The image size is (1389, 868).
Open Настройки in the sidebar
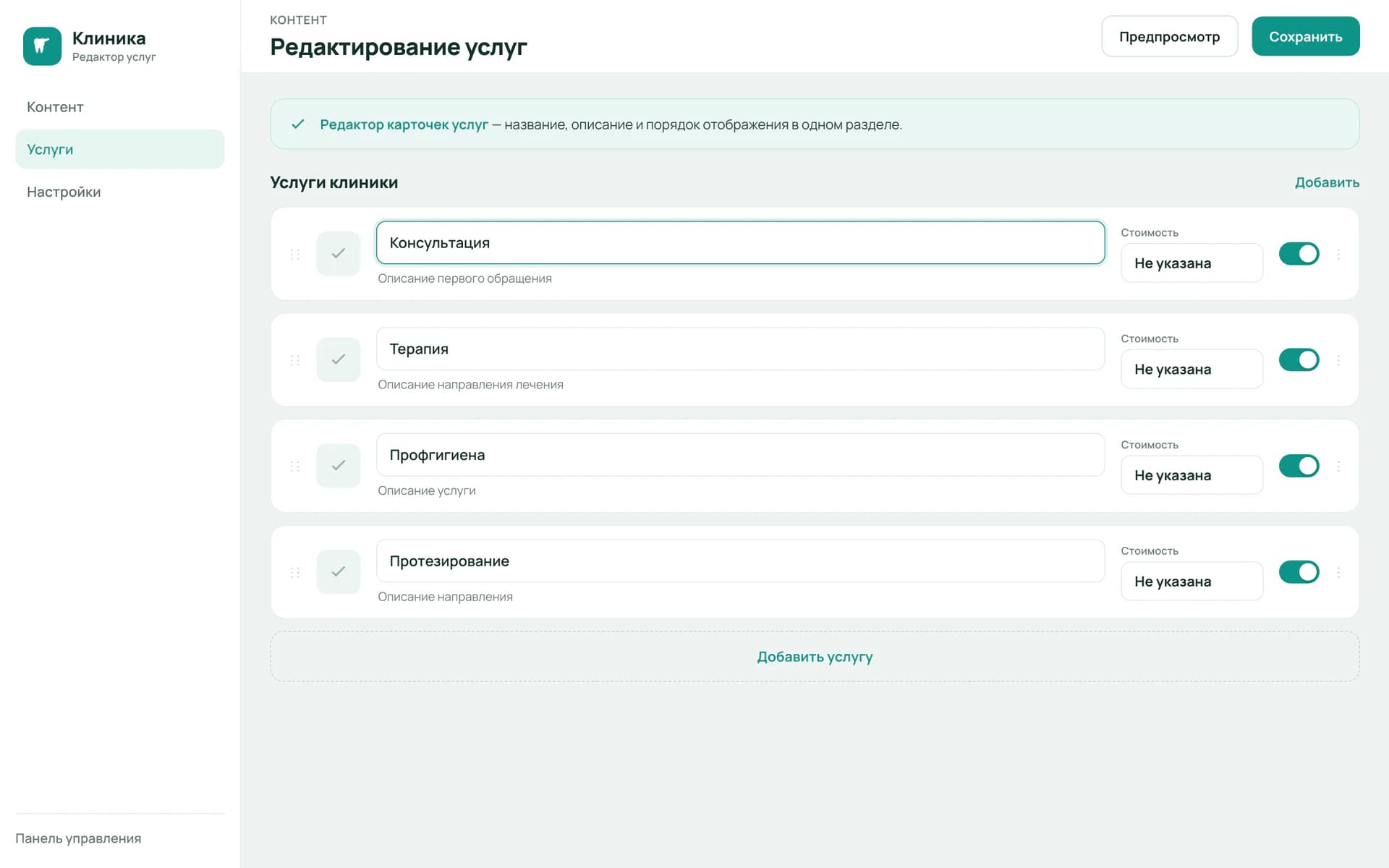[x=120, y=192]
